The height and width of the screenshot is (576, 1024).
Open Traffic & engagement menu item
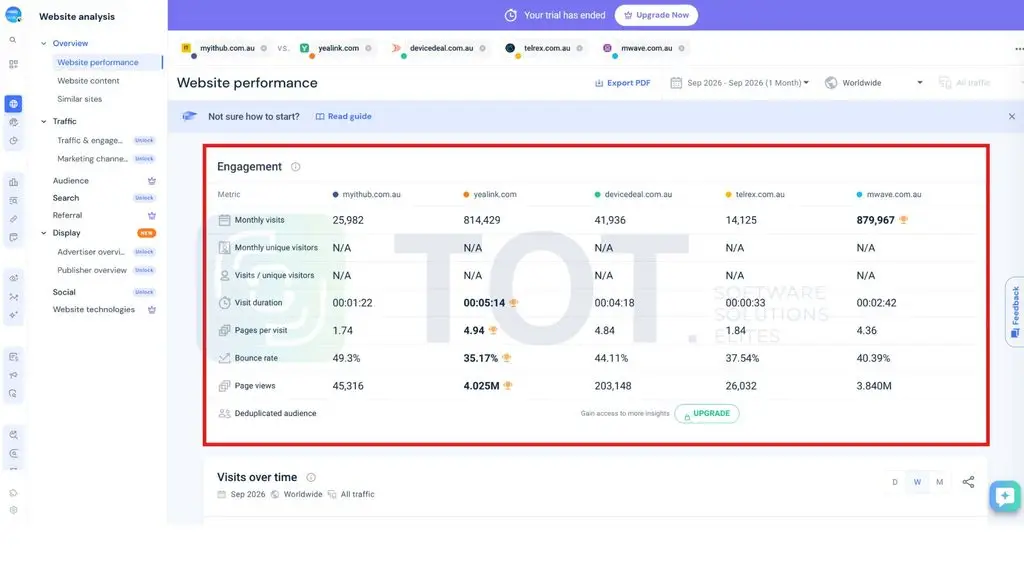tap(89, 140)
